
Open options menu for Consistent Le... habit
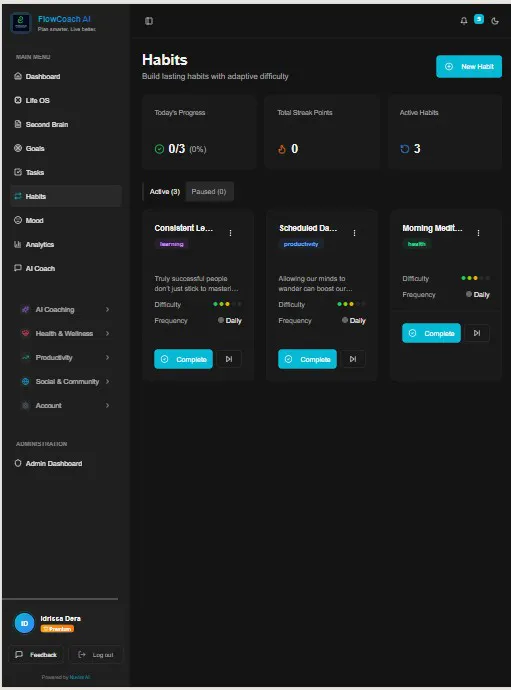click(x=230, y=233)
